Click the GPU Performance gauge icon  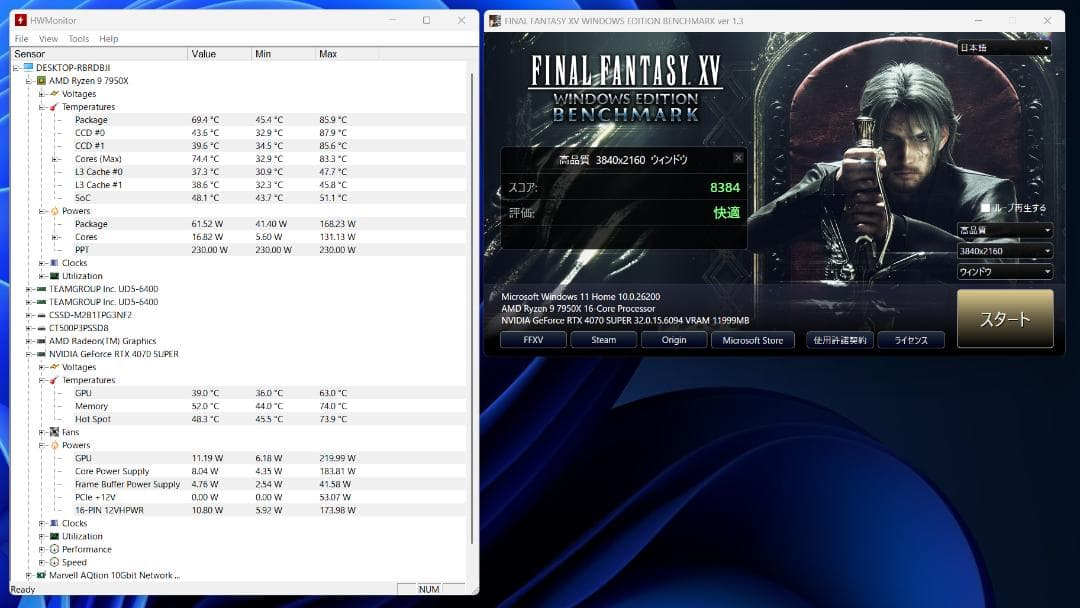click(x=54, y=549)
